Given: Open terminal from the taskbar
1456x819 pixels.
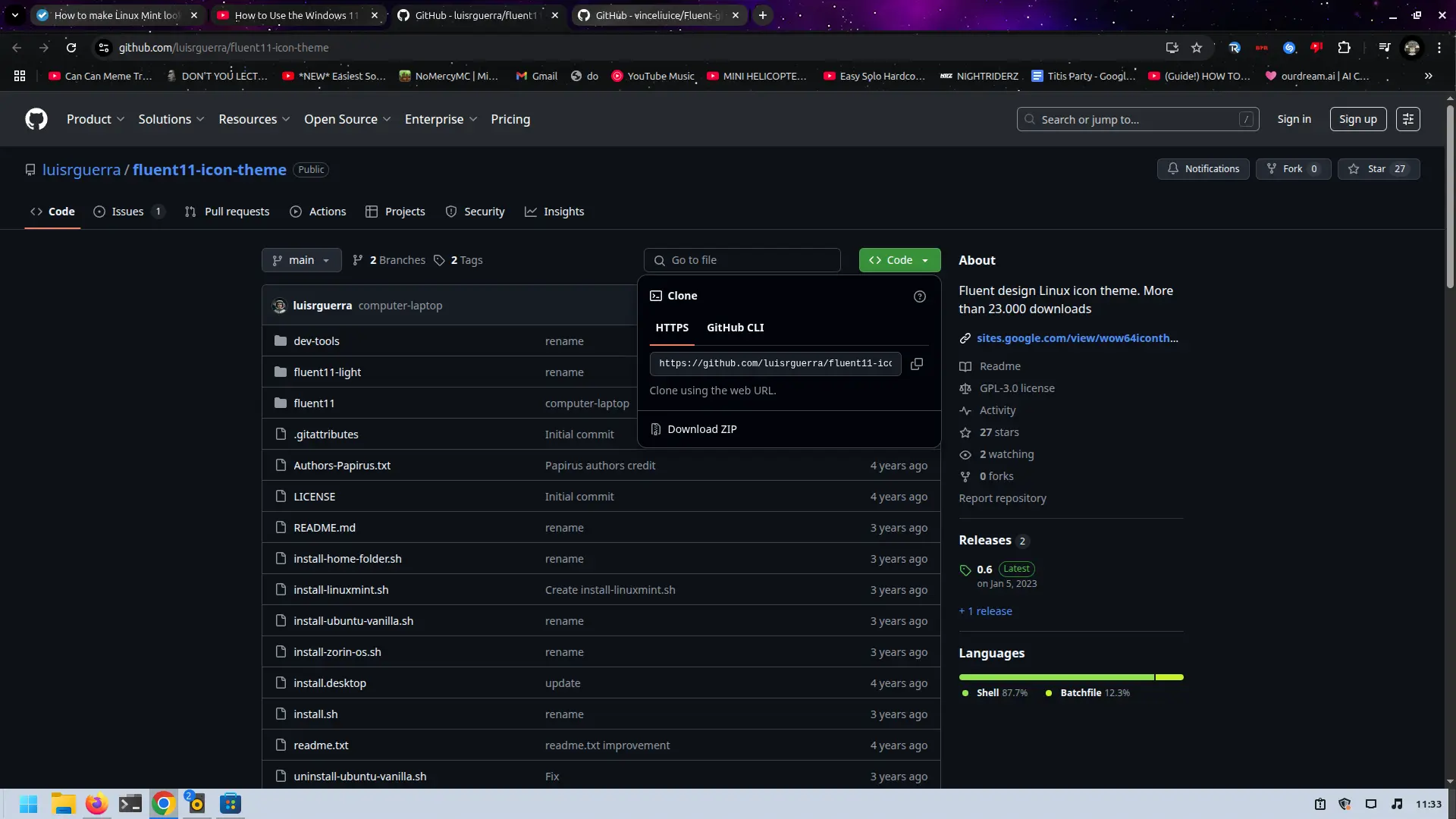Looking at the screenshot, I should pyautogui.click(x=130, y=804).
